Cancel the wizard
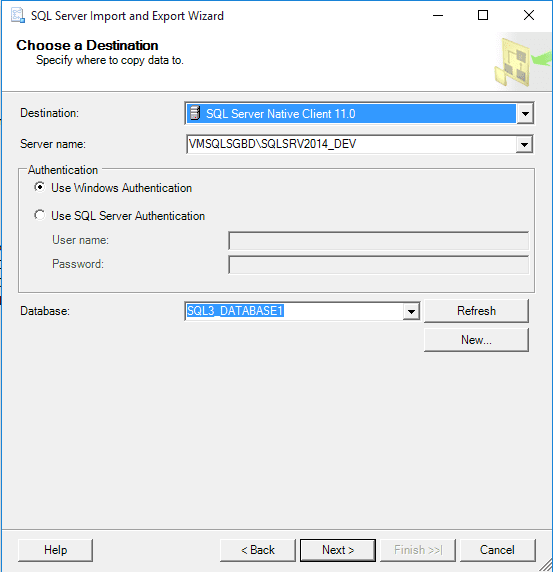 click(x=497, y=550)
